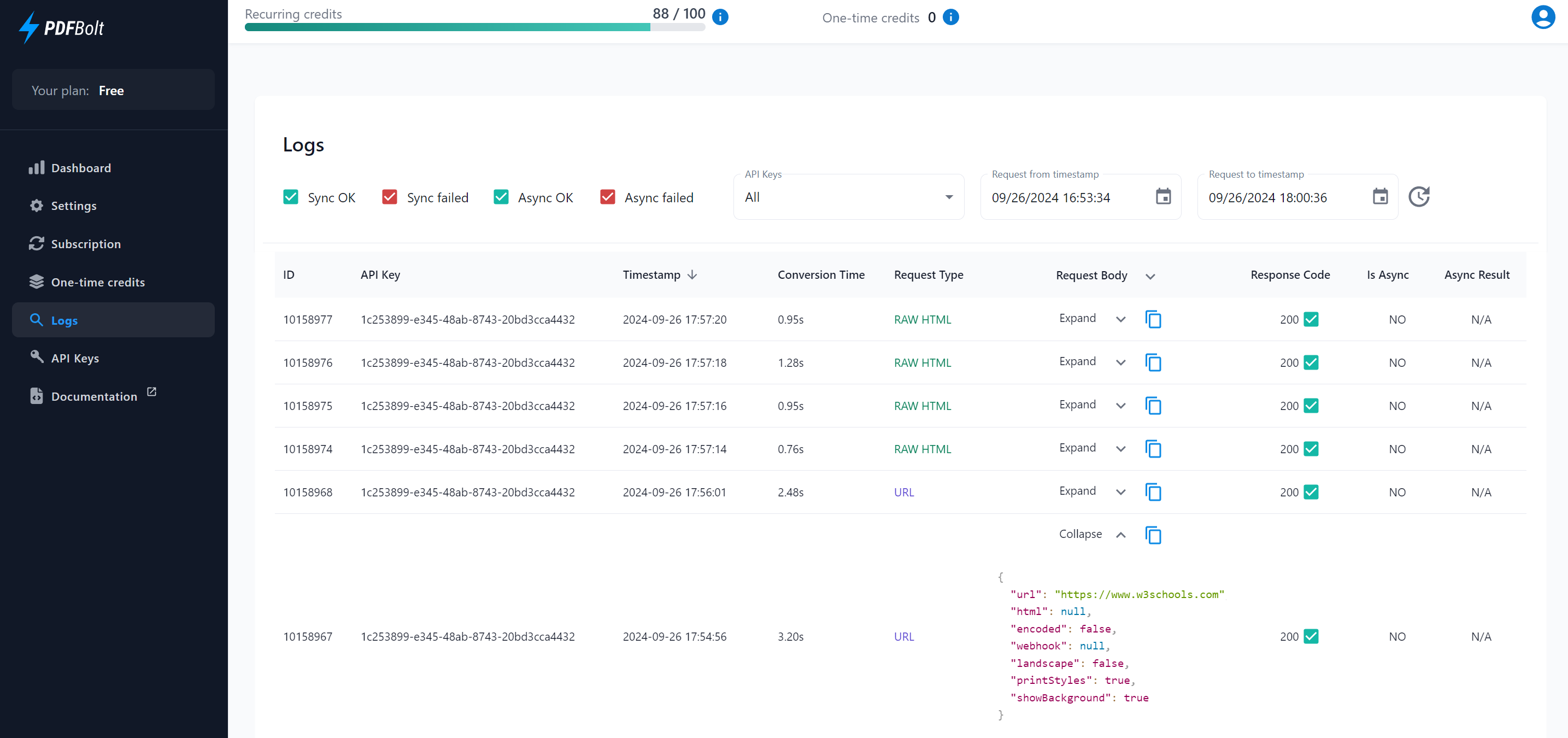1568x738 pixels.
Task: Open the user account avatar menu
Action: click(1543, 17)
